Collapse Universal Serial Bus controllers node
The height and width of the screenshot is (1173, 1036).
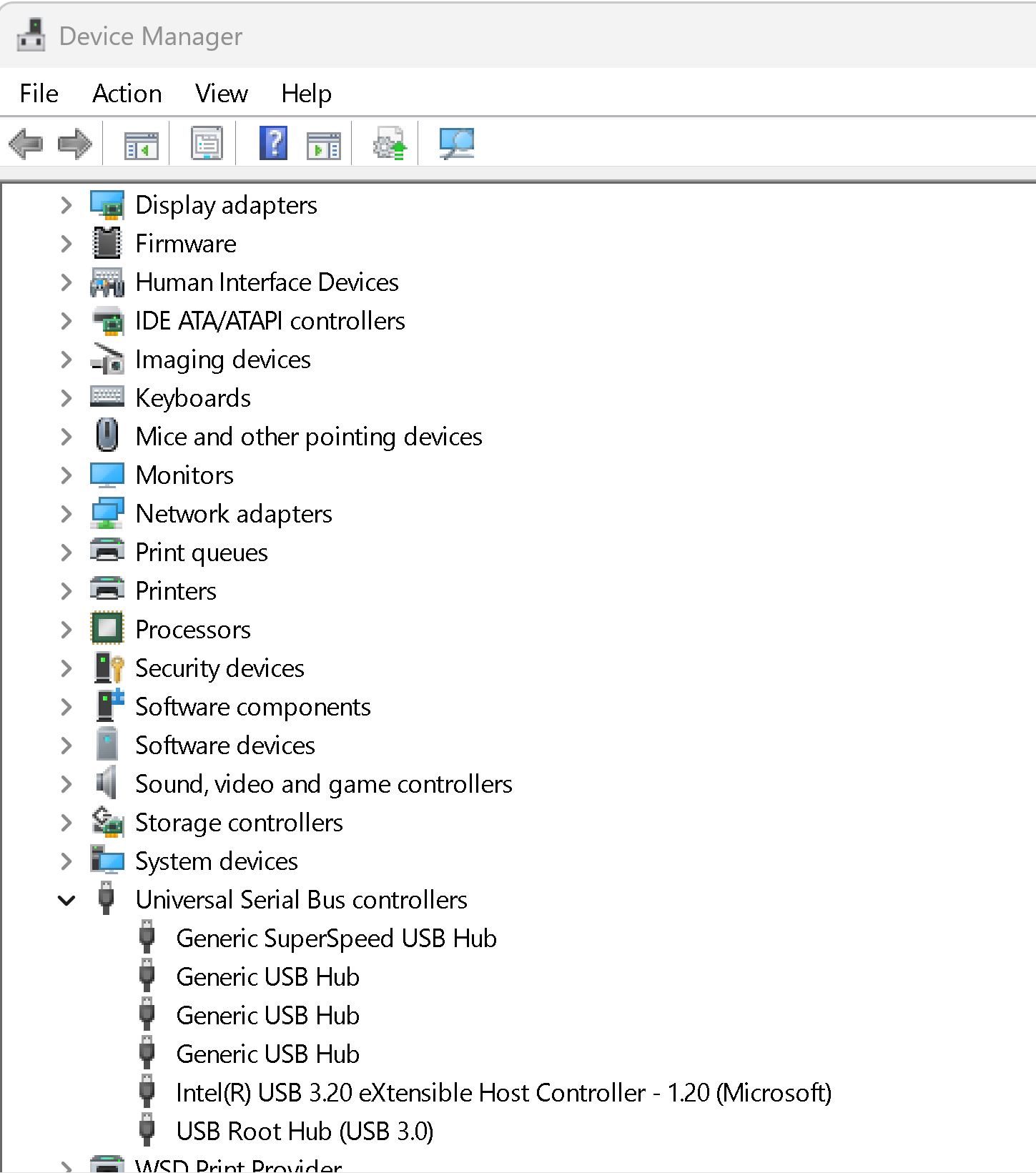tap(66, 900)
